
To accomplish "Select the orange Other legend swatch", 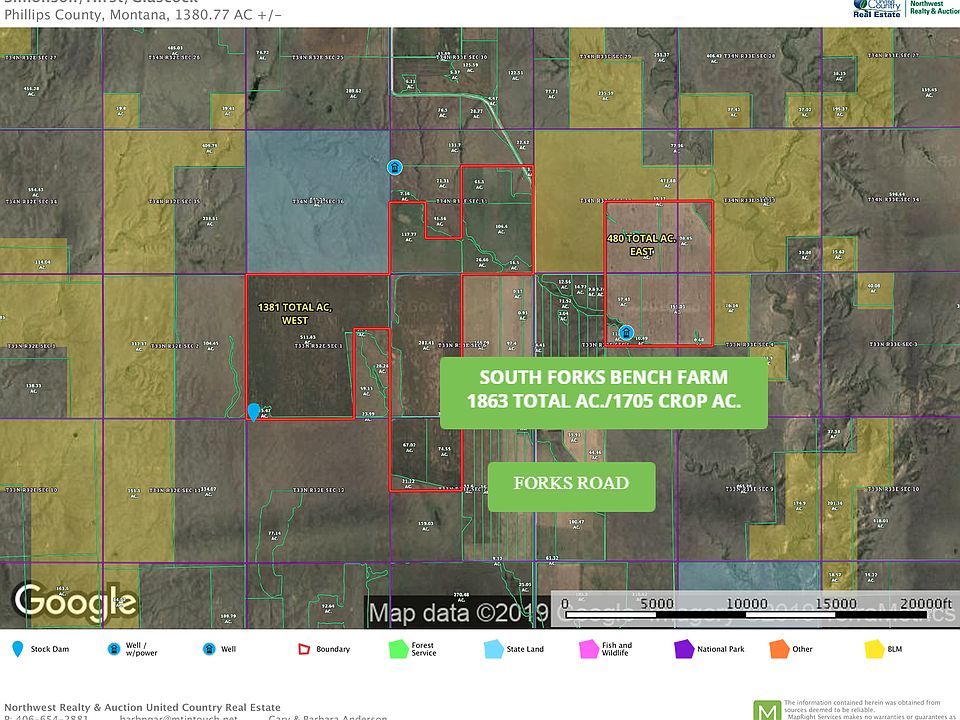I will pos(778,649).
